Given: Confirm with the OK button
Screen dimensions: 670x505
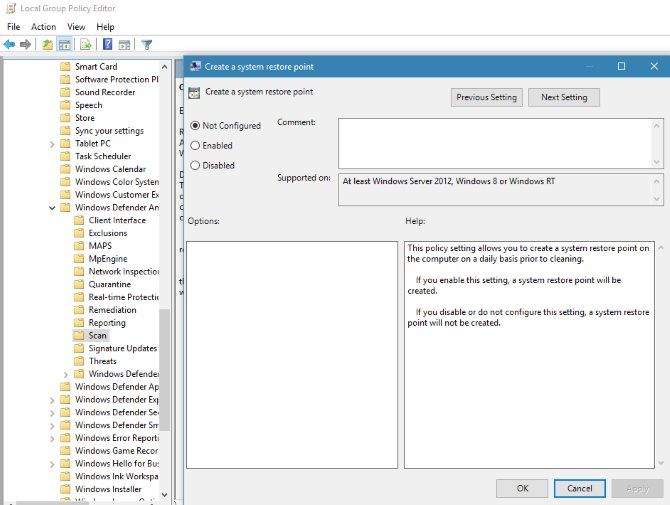Looking at the screenshot, I should (522, 488).
